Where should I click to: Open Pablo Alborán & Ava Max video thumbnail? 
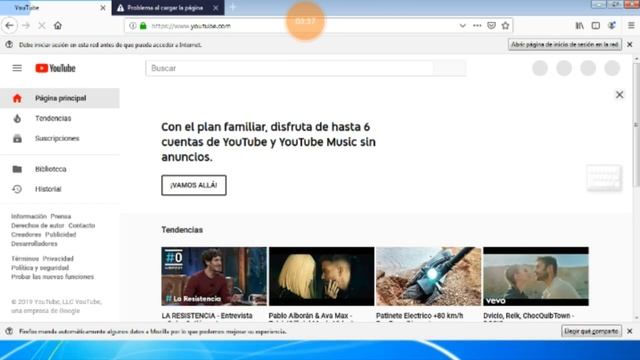click(321, 276)
